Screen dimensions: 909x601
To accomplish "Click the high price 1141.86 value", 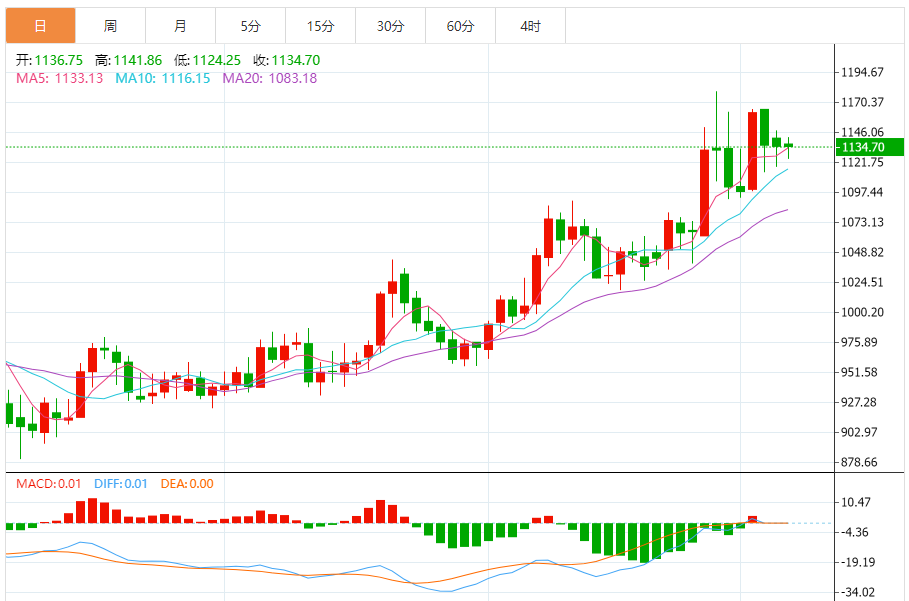I will pyautogui.click(x=138, y=60).
